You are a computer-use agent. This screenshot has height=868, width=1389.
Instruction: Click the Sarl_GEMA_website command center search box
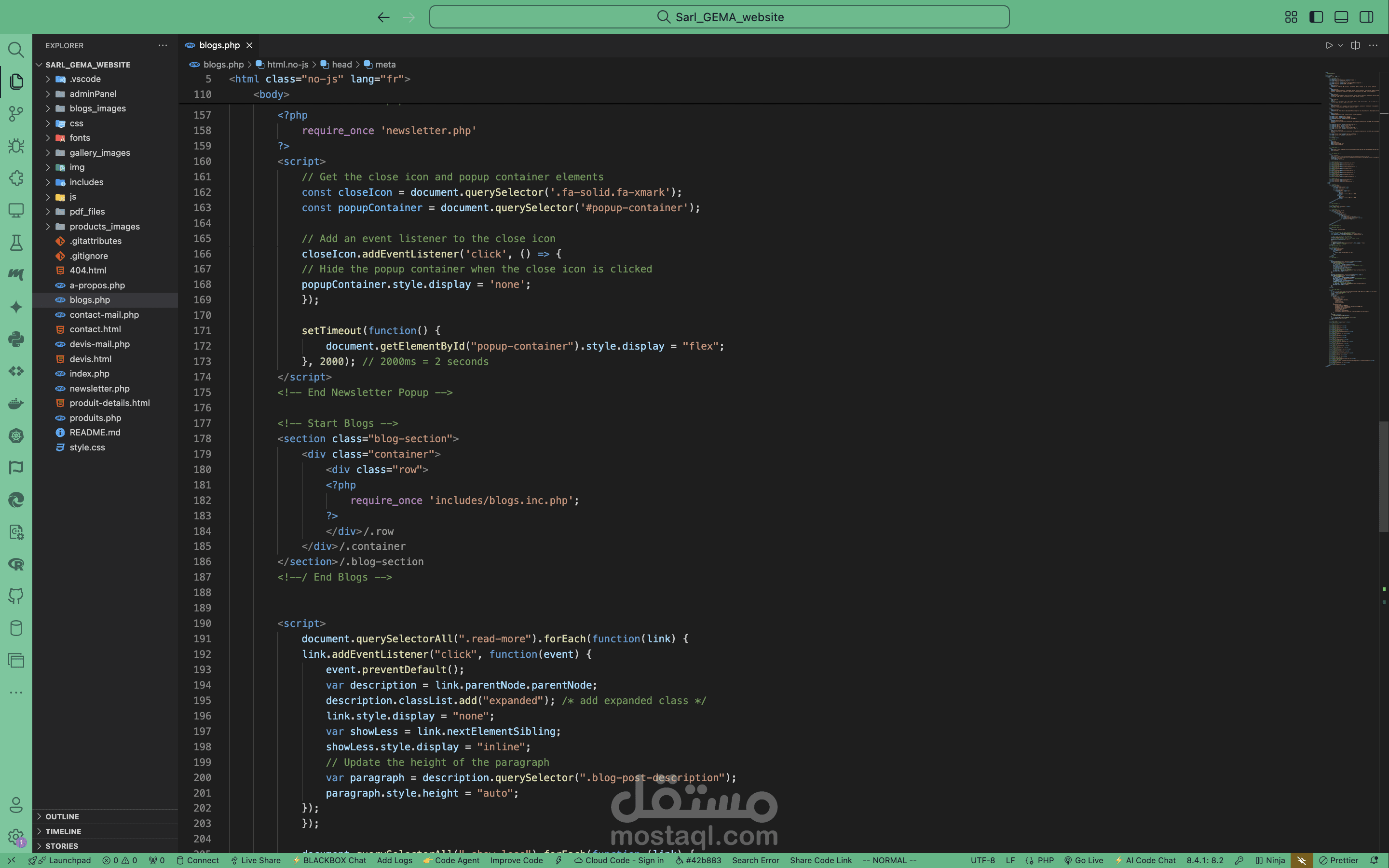(719, 17)
